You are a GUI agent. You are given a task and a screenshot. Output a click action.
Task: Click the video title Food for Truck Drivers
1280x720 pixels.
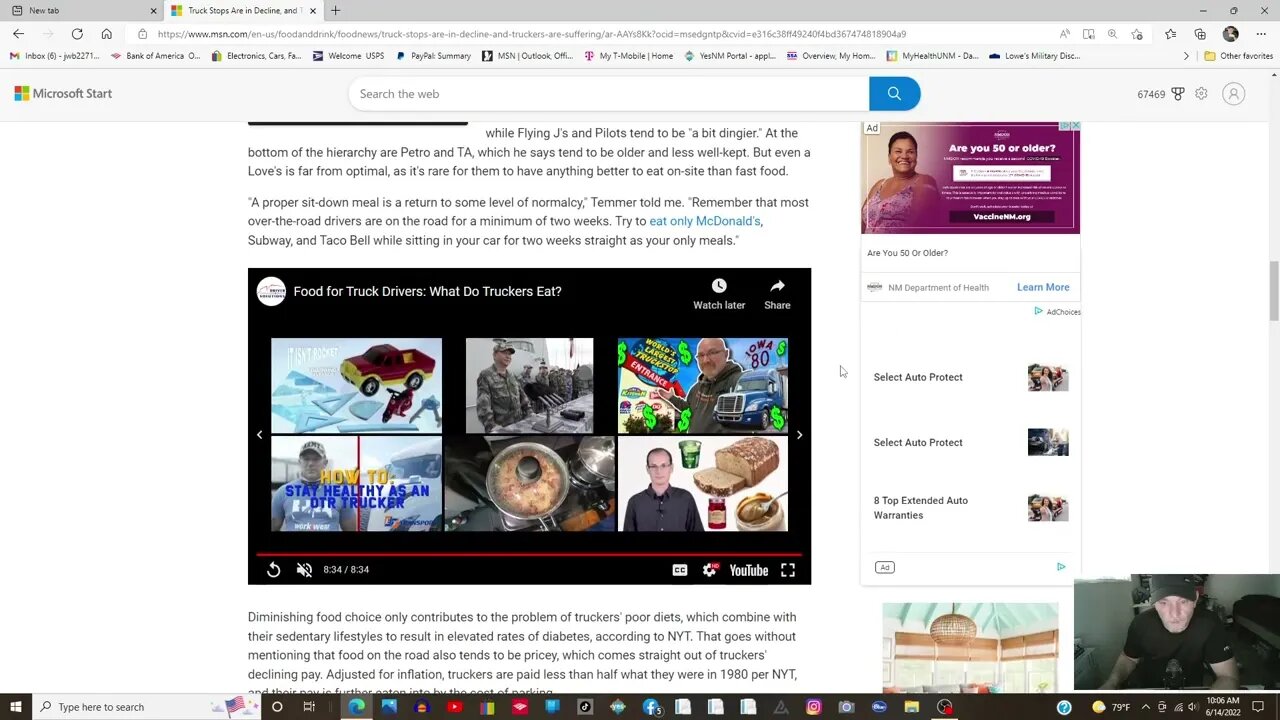coord(427,292)
